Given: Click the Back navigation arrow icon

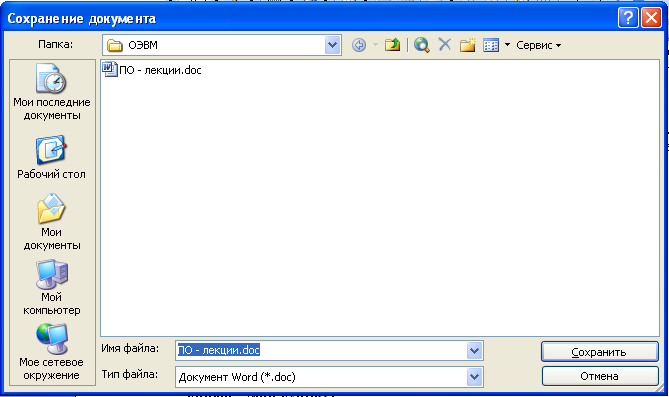Looking at the screenshot, I should (359, 45).
